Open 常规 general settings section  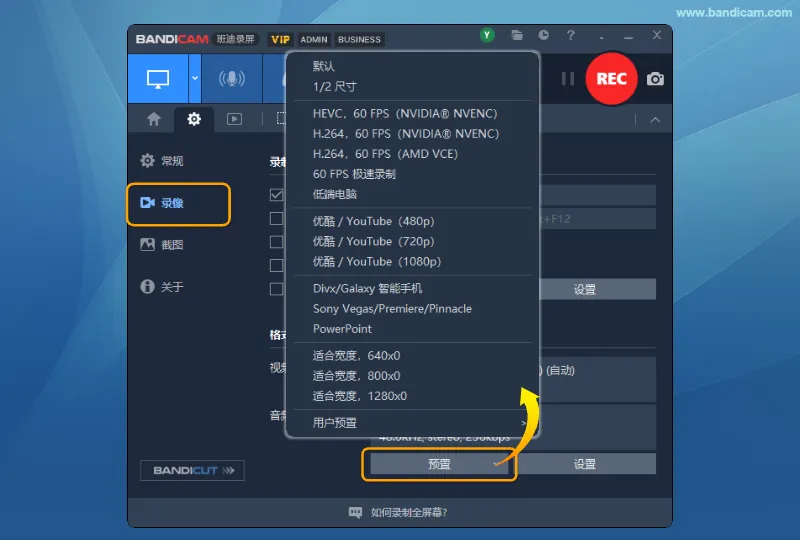pos(162,161)
